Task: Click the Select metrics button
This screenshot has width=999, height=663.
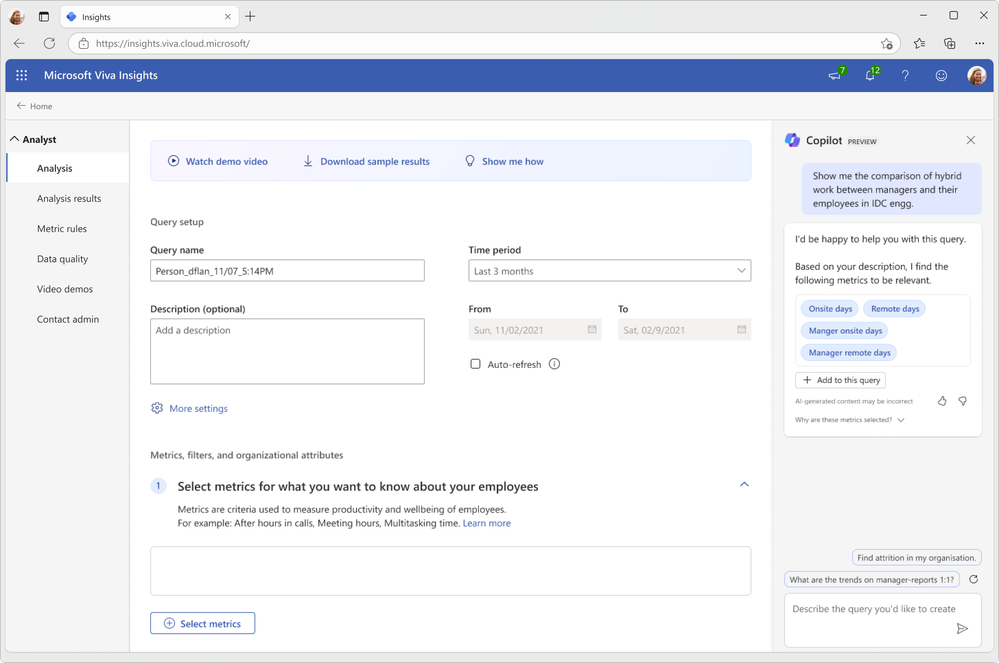Action: coord(203,623)
